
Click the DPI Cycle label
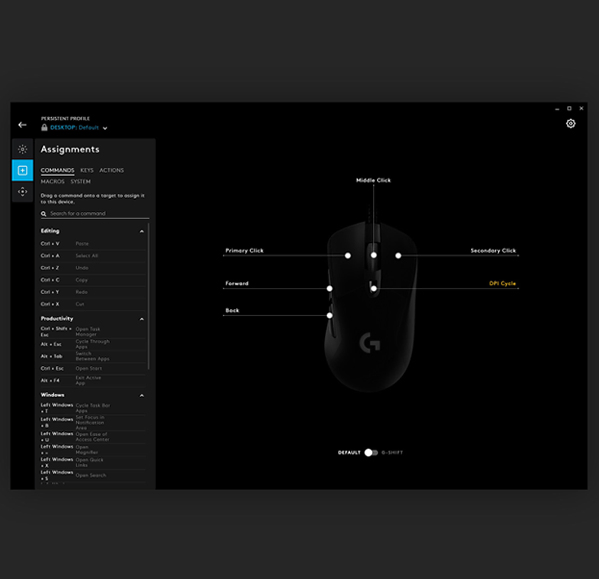click(x=502, y=283)
